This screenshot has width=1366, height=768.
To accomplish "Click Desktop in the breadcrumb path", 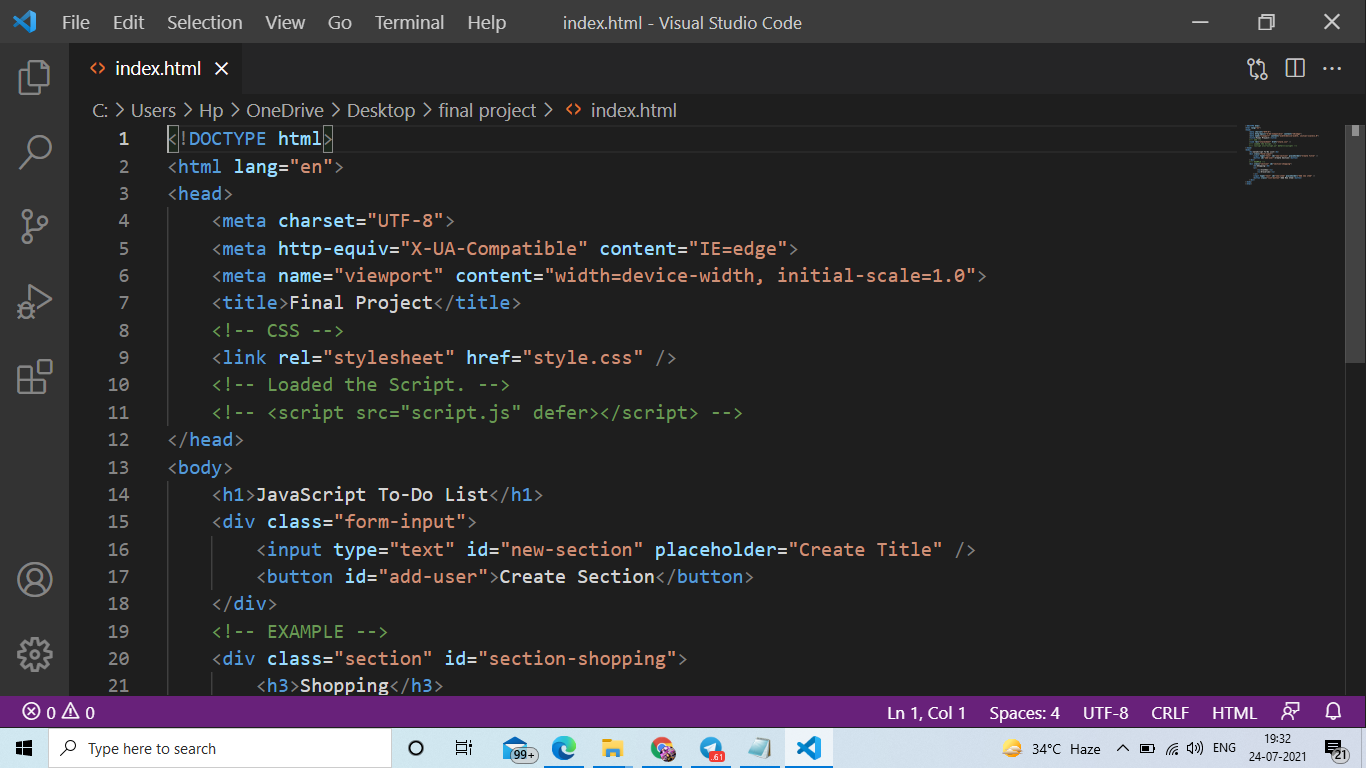I will pyautogui.click(x=381, y=110).
